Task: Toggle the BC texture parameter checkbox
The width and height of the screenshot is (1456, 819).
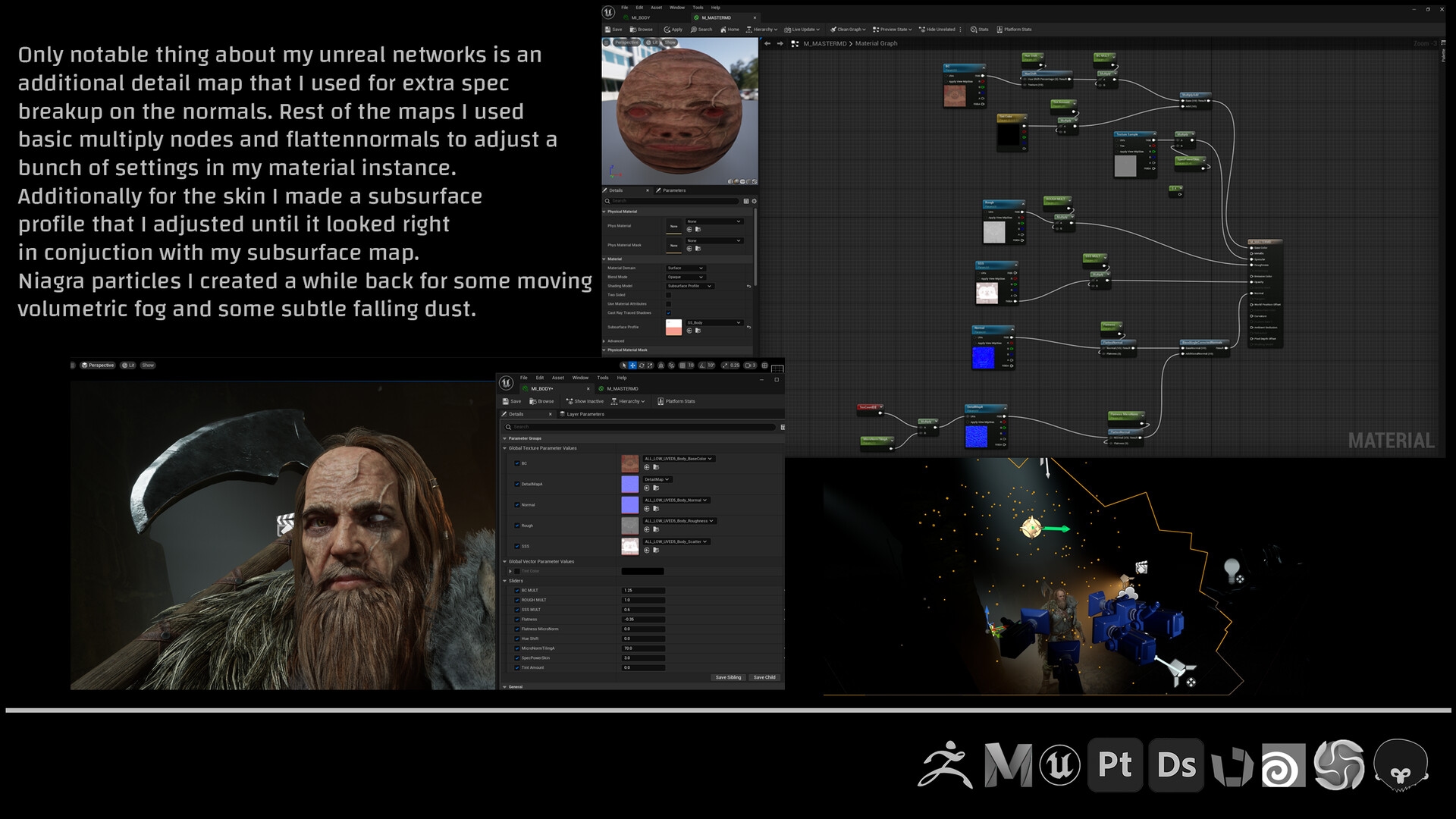Action: (x=517, y=463)
